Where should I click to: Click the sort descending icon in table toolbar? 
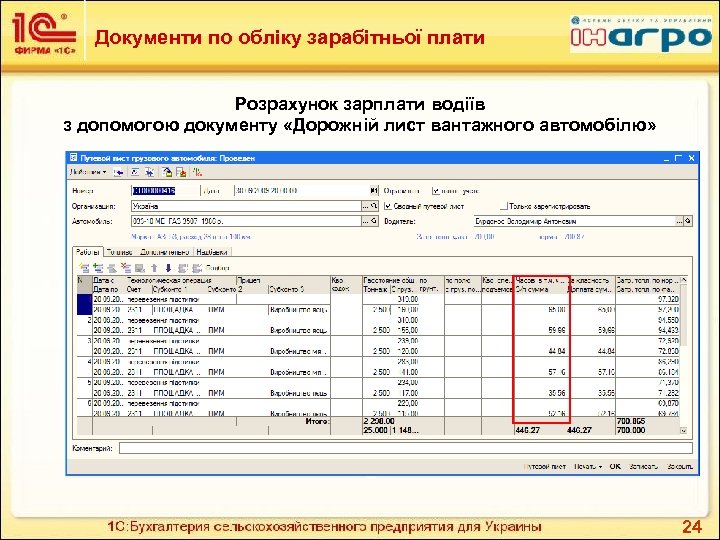[197, 268]
